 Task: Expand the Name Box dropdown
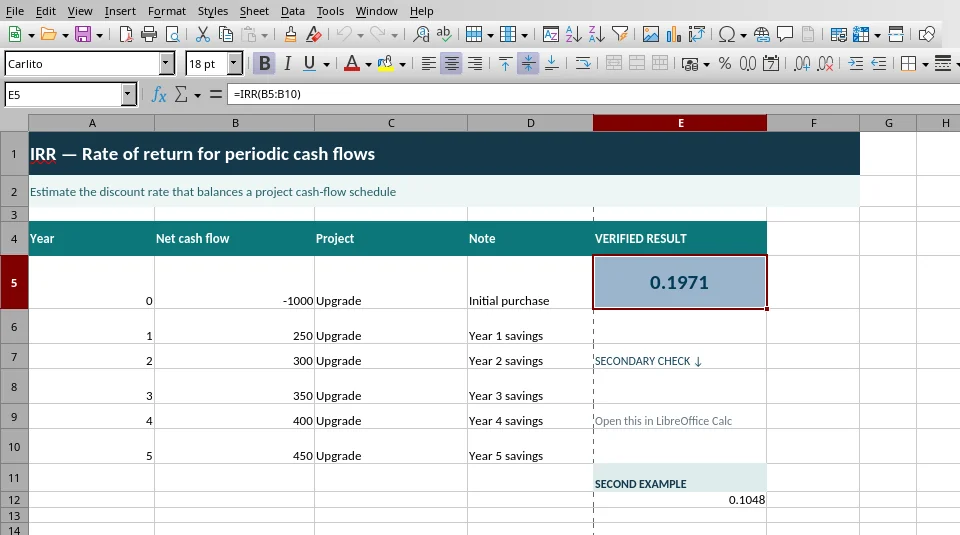127,95
